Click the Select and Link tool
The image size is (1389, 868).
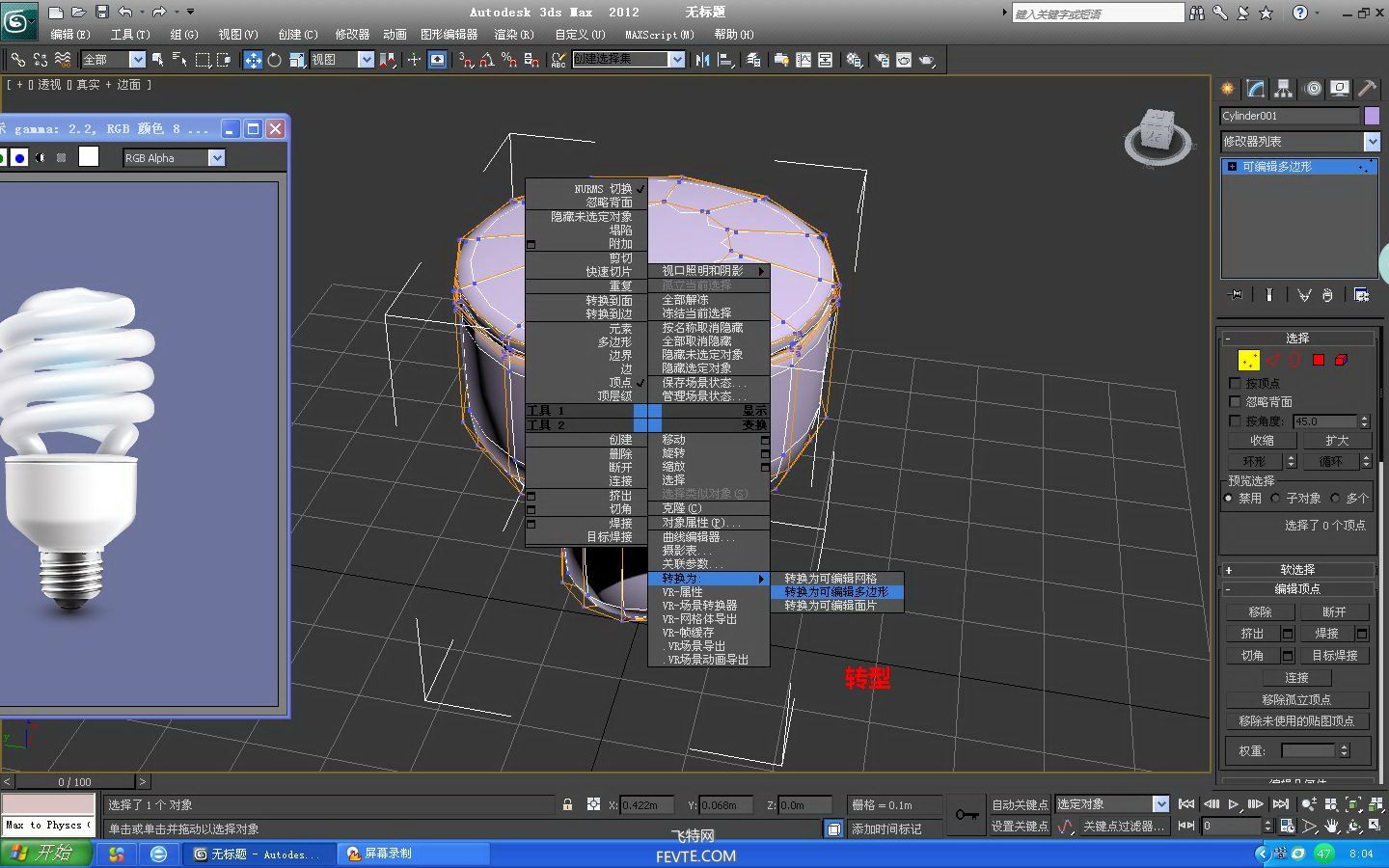click(x=17, y=60)
